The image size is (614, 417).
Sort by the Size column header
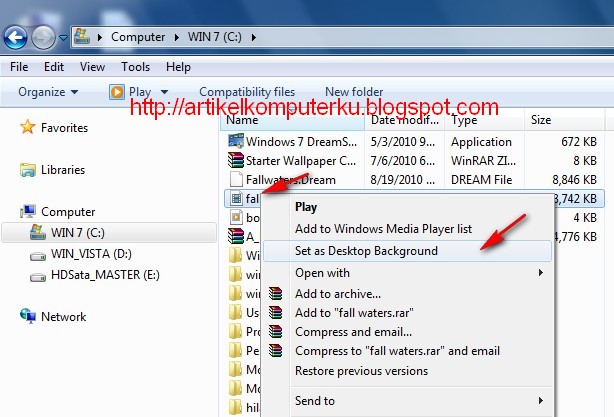click(564, 120)
